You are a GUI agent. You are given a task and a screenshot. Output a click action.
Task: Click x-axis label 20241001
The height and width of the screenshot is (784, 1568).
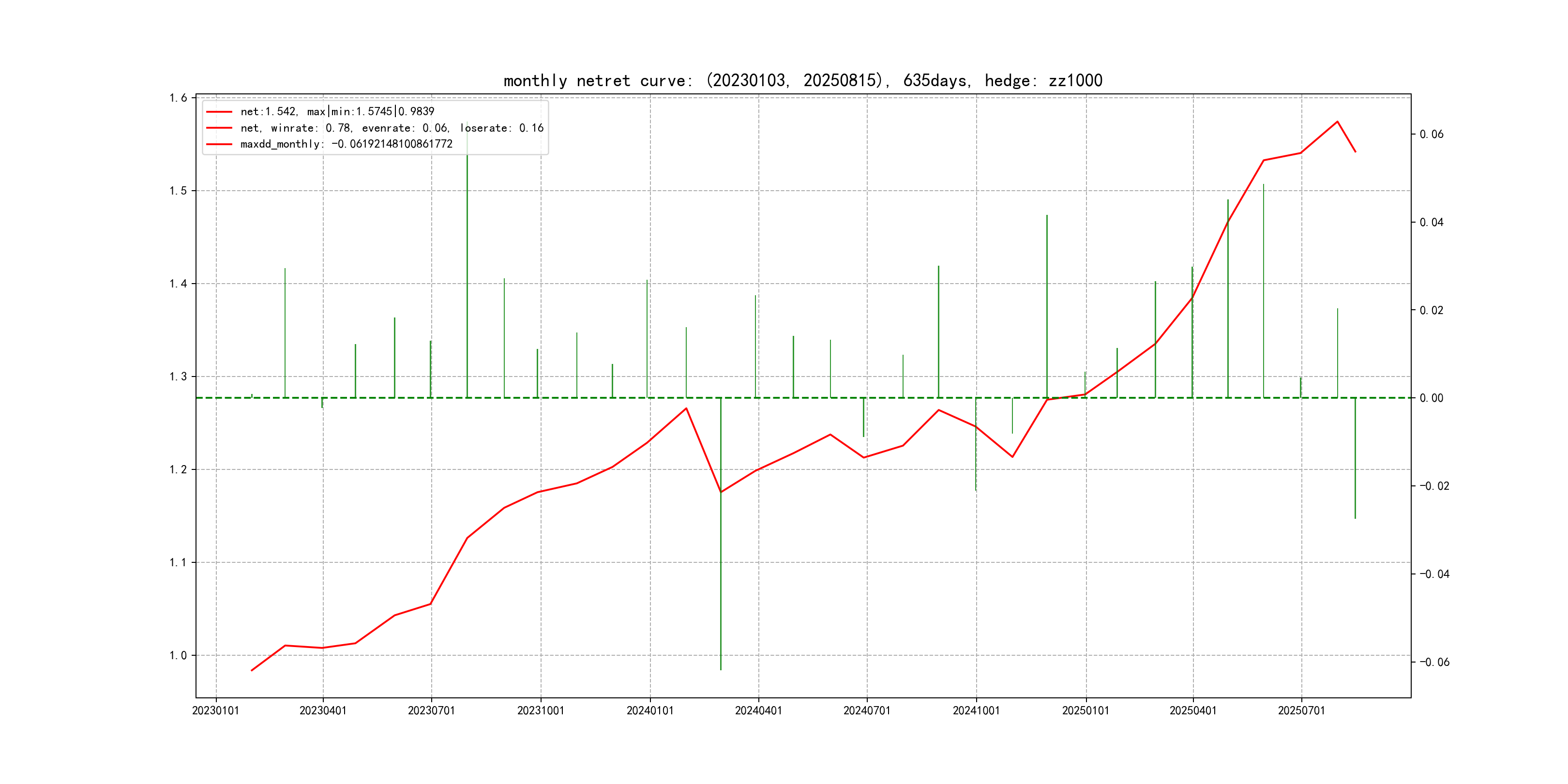tap(976, 710)
